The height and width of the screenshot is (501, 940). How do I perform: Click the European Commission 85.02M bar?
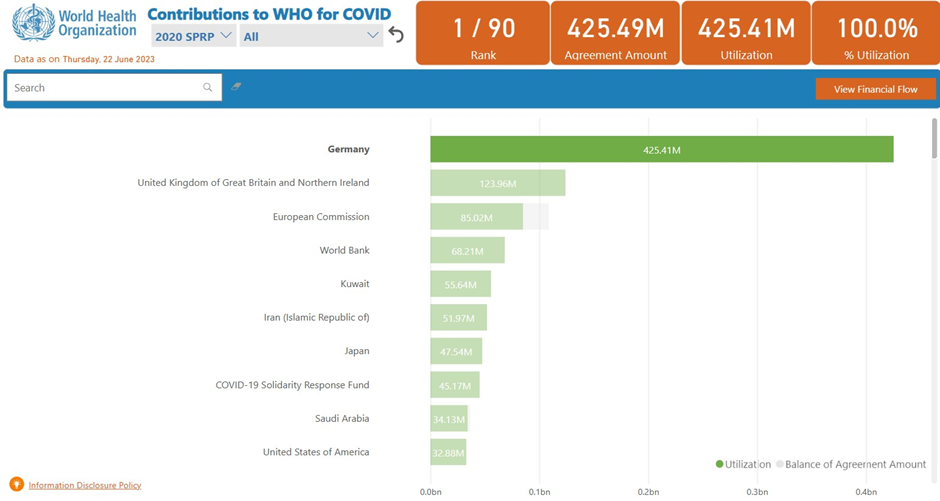pos(476,217)
